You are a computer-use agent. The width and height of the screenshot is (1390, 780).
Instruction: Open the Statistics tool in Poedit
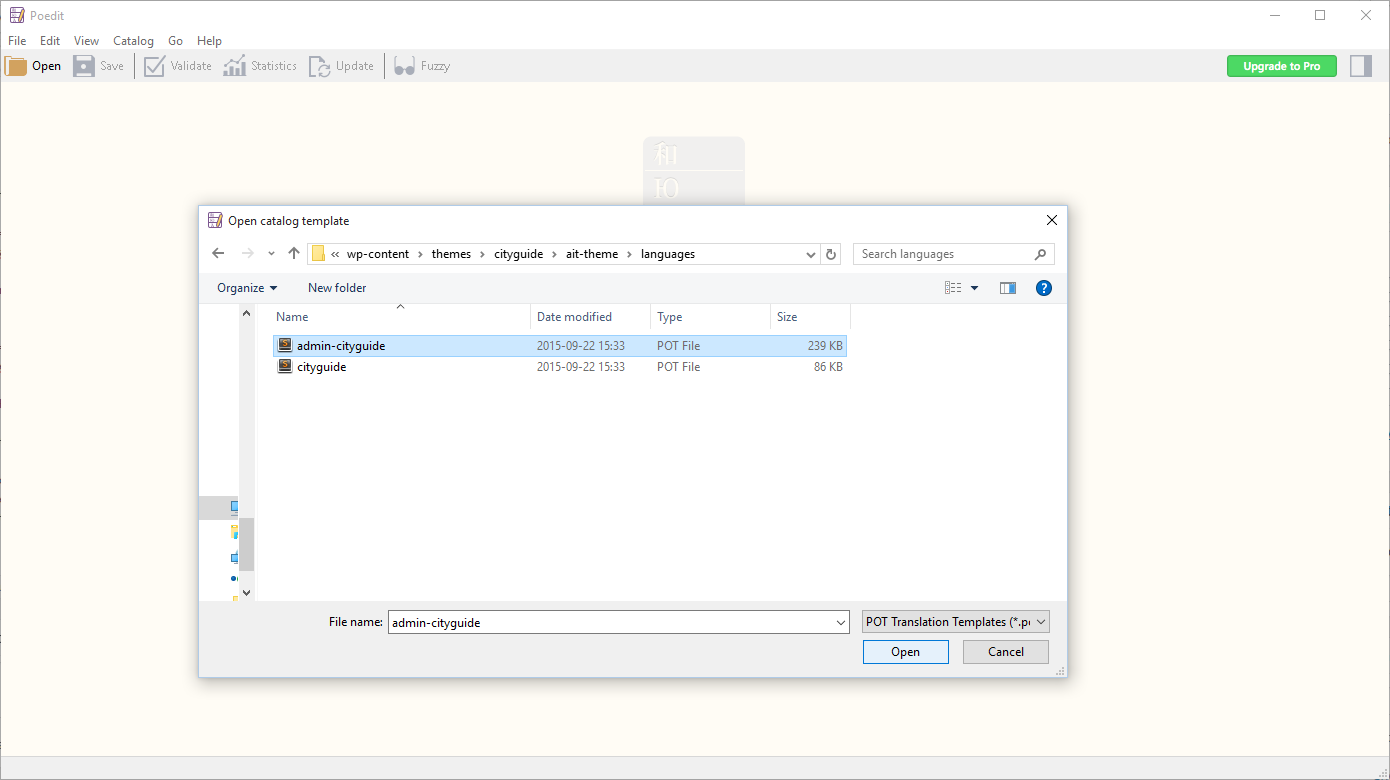(236, 65)
